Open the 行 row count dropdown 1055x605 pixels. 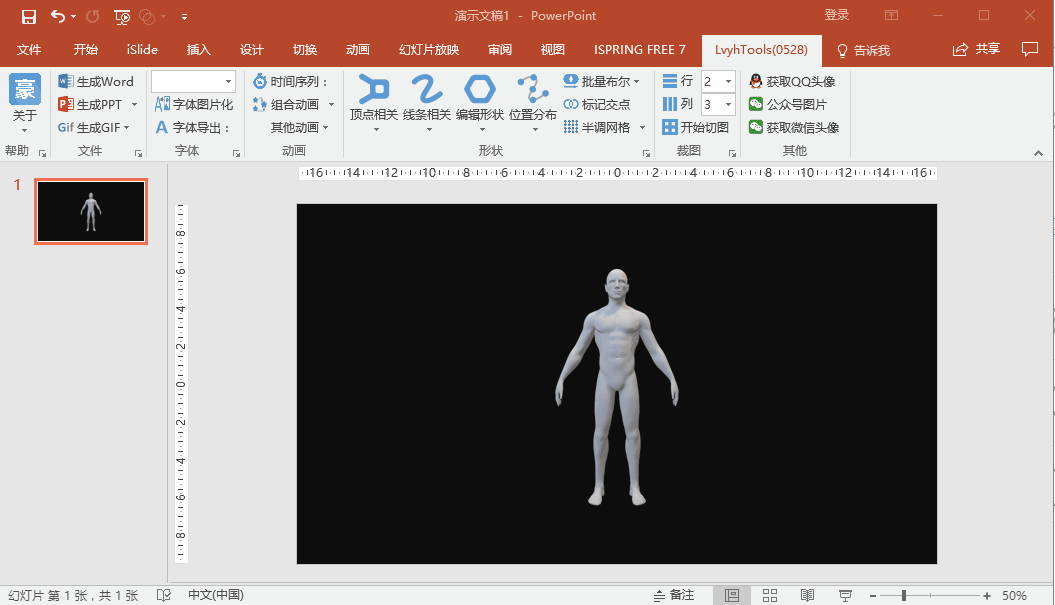[x=727, y=81]
